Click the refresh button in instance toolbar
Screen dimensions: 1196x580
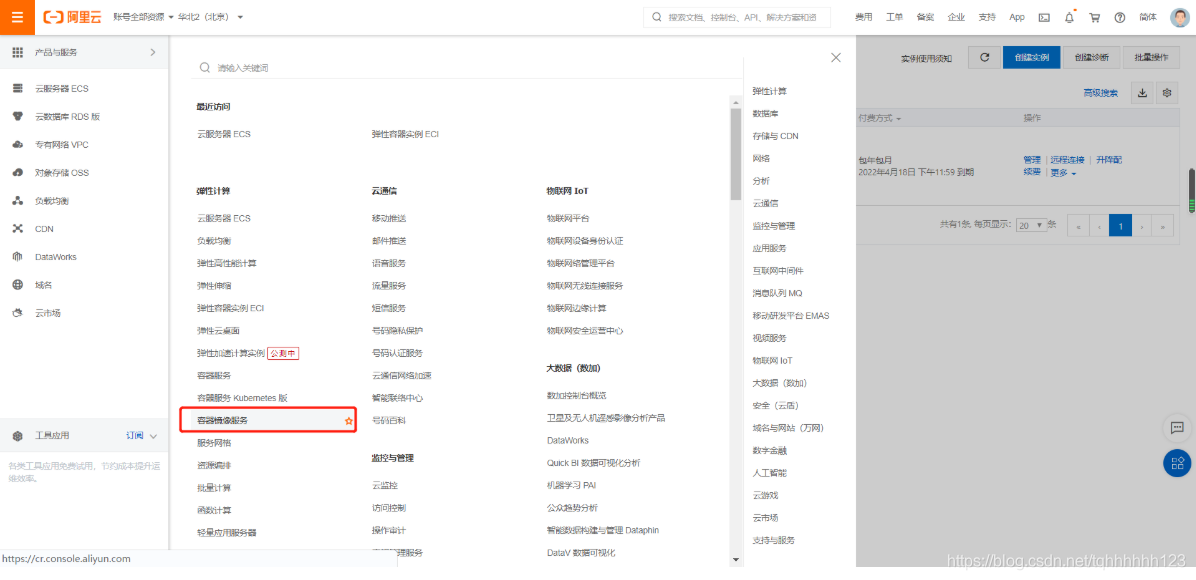point(985,58)
